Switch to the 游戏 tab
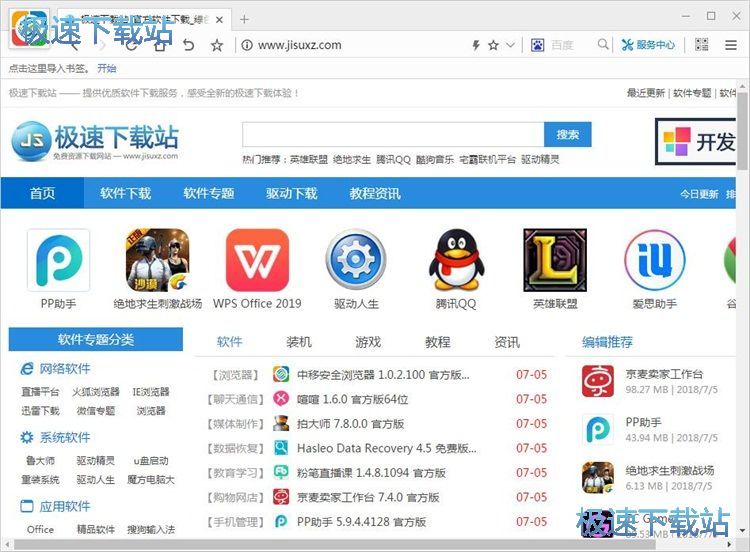This screenshot has height=552, width=750. pos(368,342)
